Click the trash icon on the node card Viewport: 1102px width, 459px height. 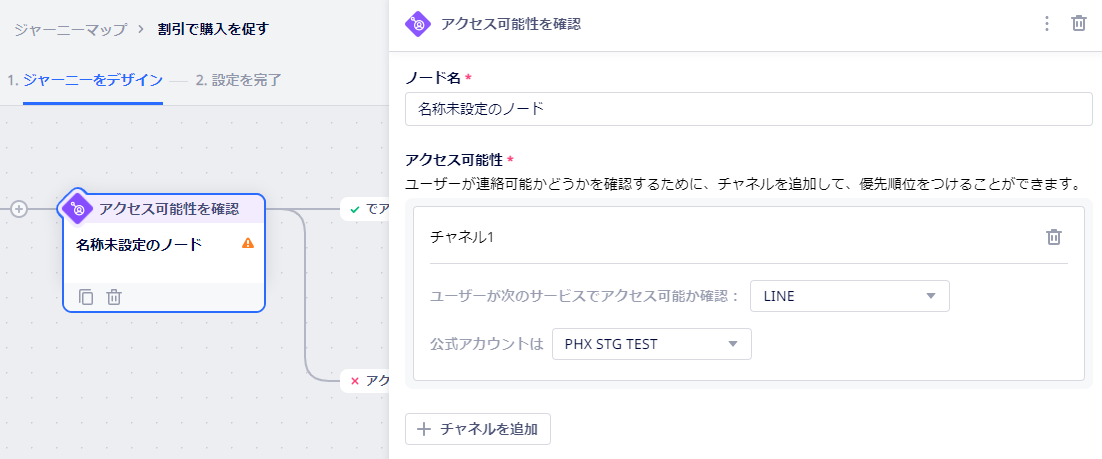click(114, 297)
